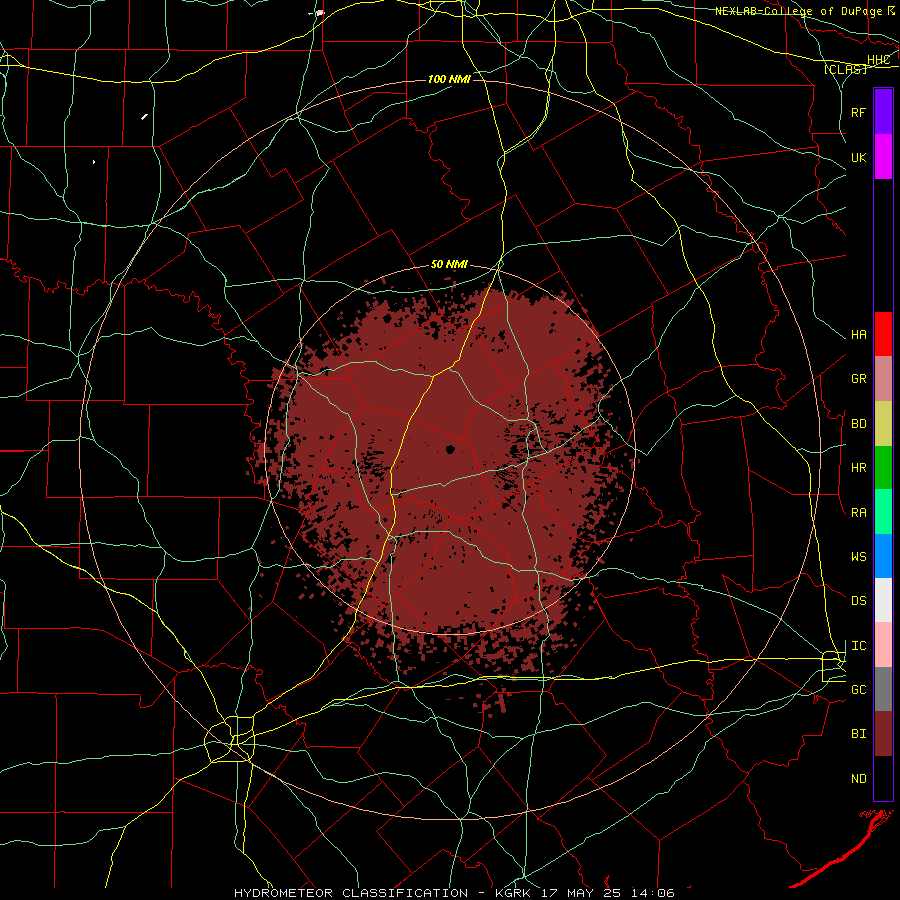Screen dimensions: 900x900
Task: Click the [CLAS] label
Action: (x=845, y=69)
